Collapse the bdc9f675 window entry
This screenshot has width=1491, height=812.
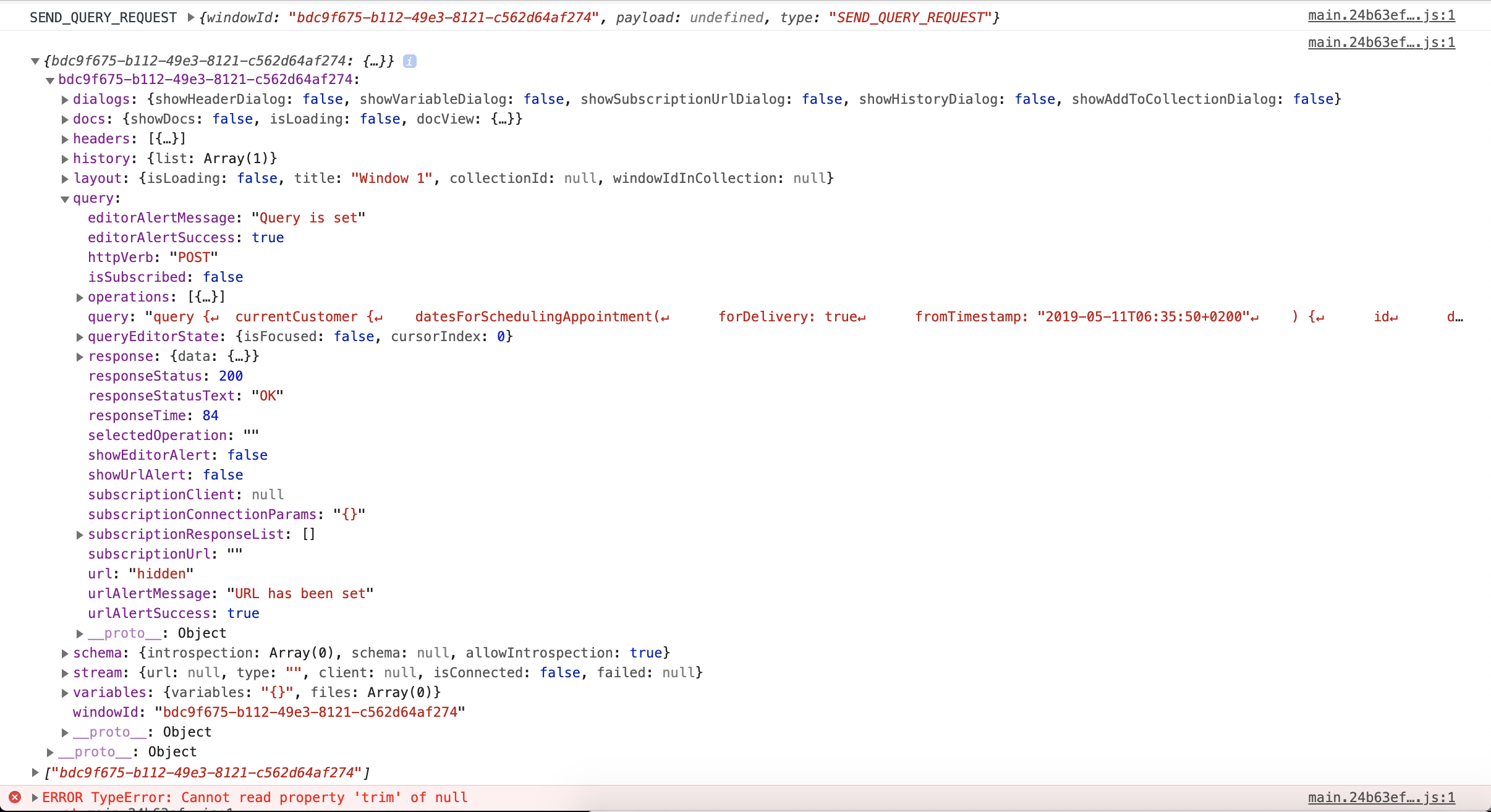tap(50, 80)
